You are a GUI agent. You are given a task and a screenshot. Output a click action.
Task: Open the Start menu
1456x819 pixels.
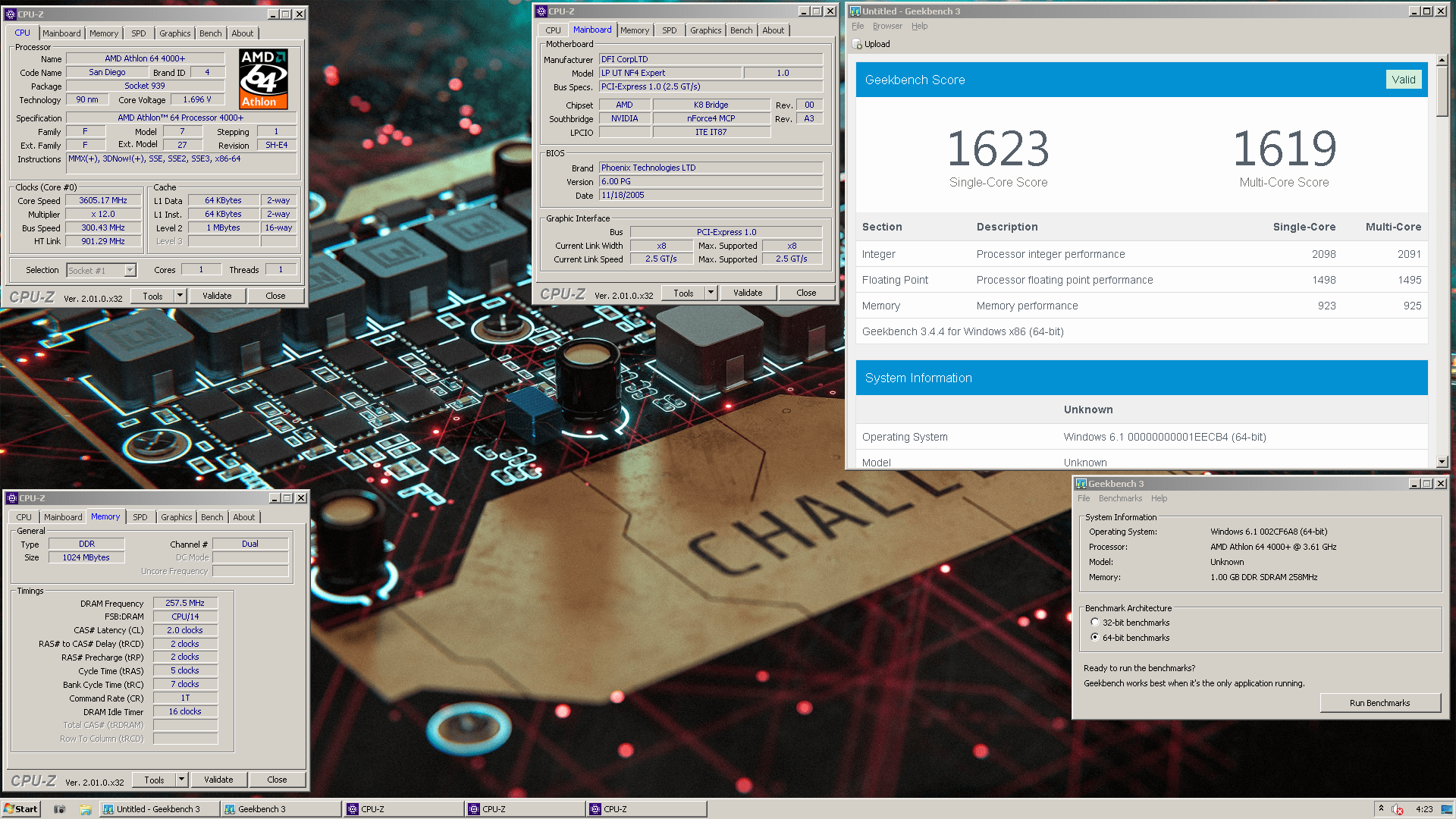click(20, 809)
